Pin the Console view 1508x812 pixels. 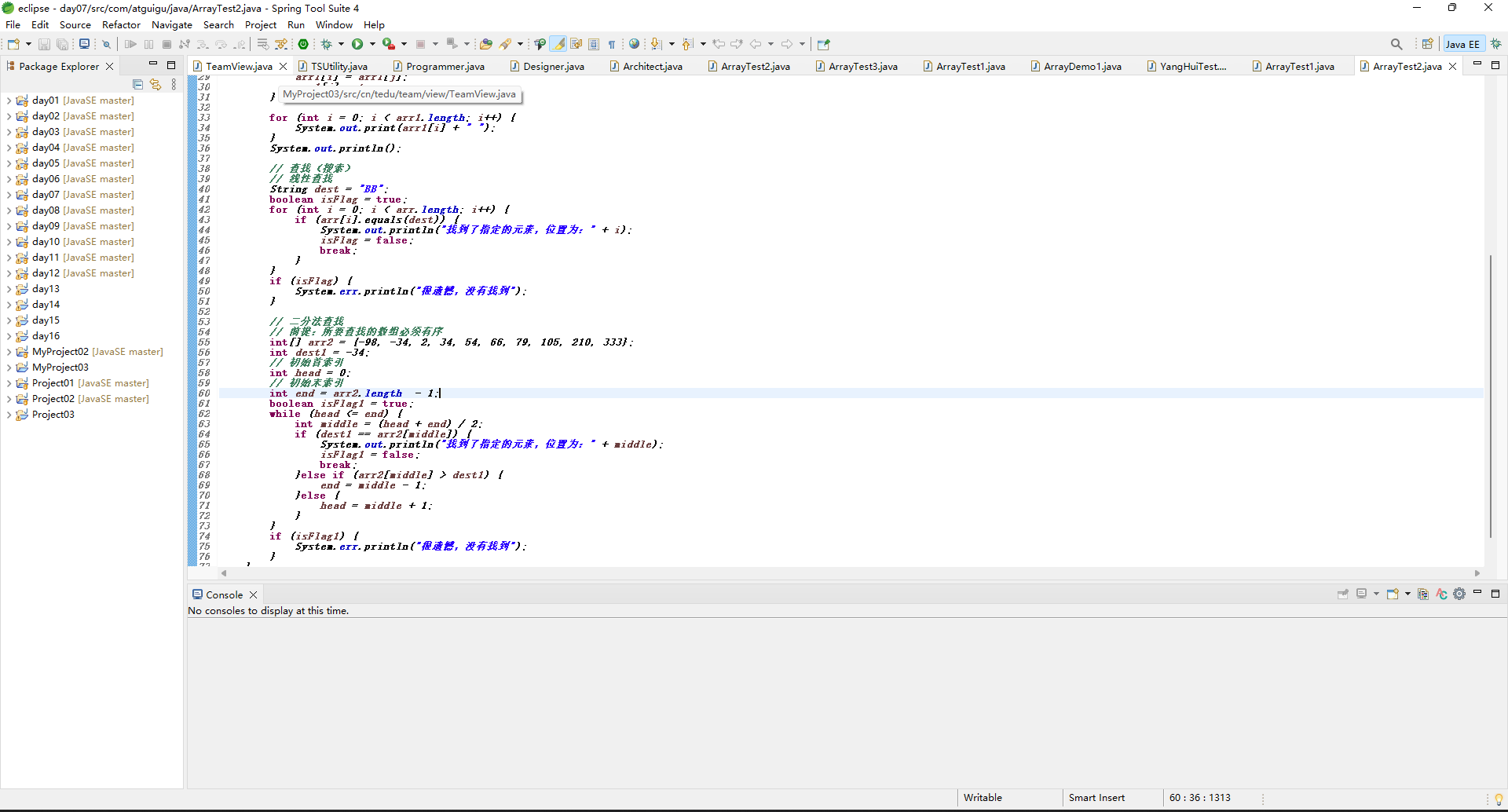coord(1343,594)
